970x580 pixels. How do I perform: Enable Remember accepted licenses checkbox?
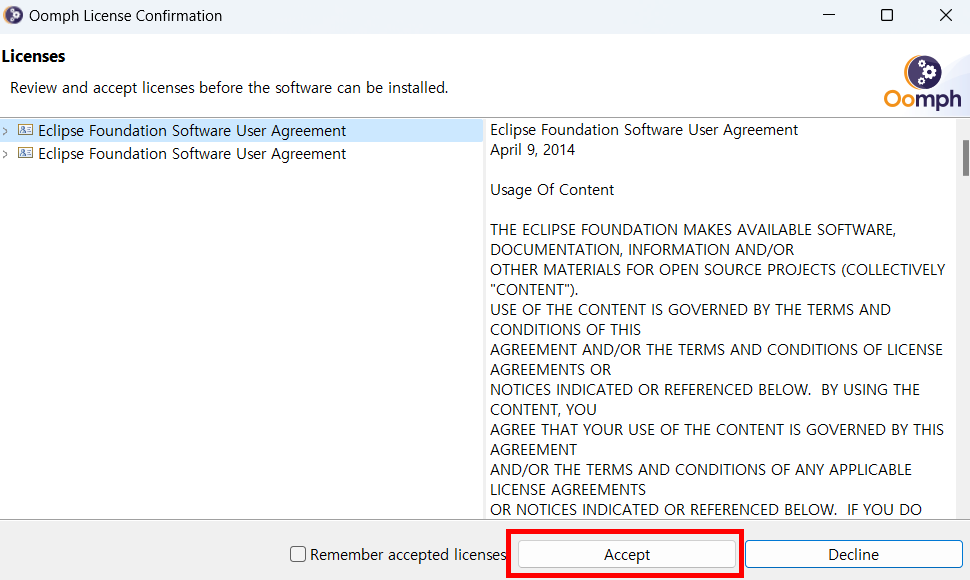(298, 554)
